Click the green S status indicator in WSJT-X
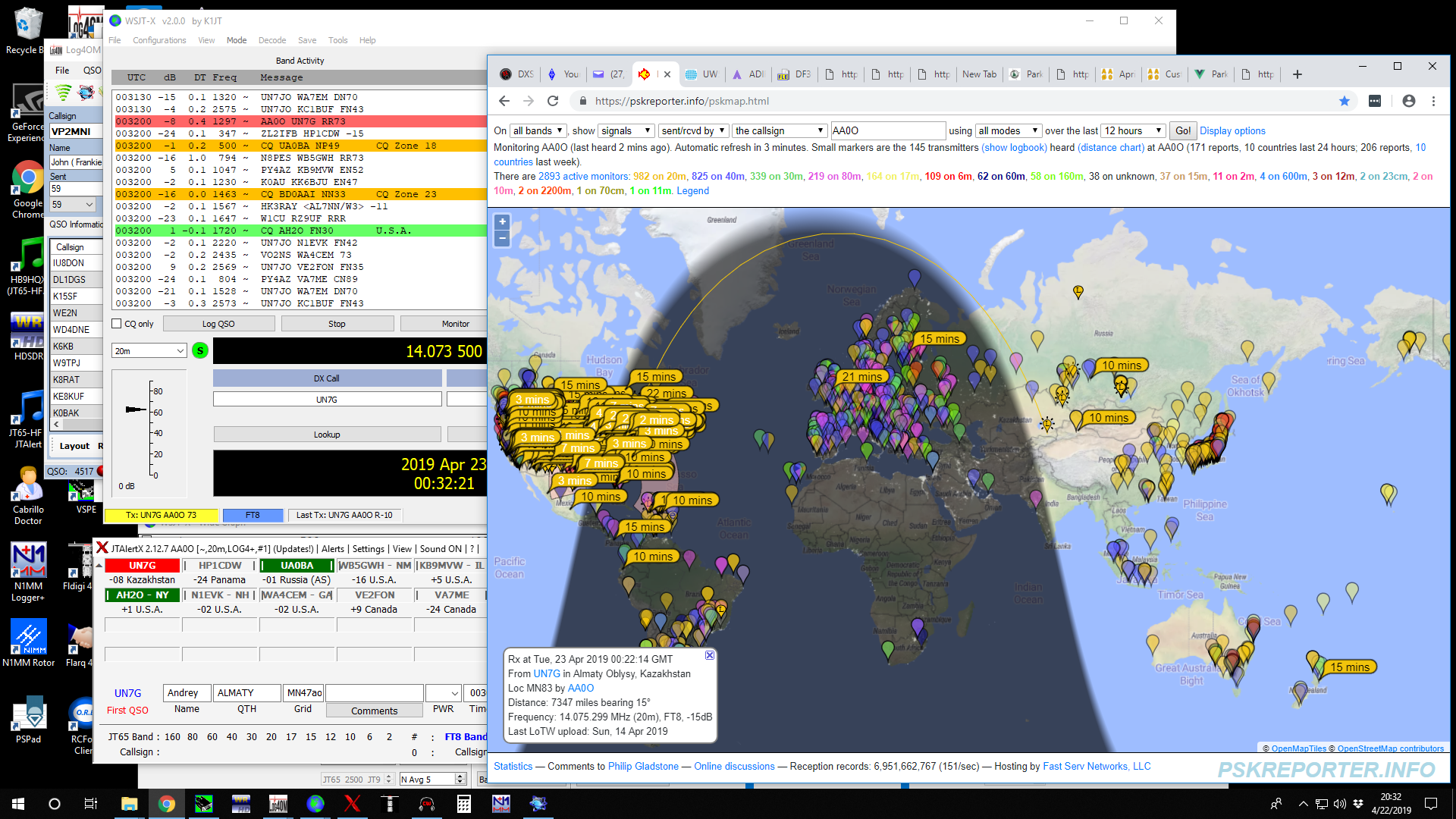1456x819 pixels. 200,350
